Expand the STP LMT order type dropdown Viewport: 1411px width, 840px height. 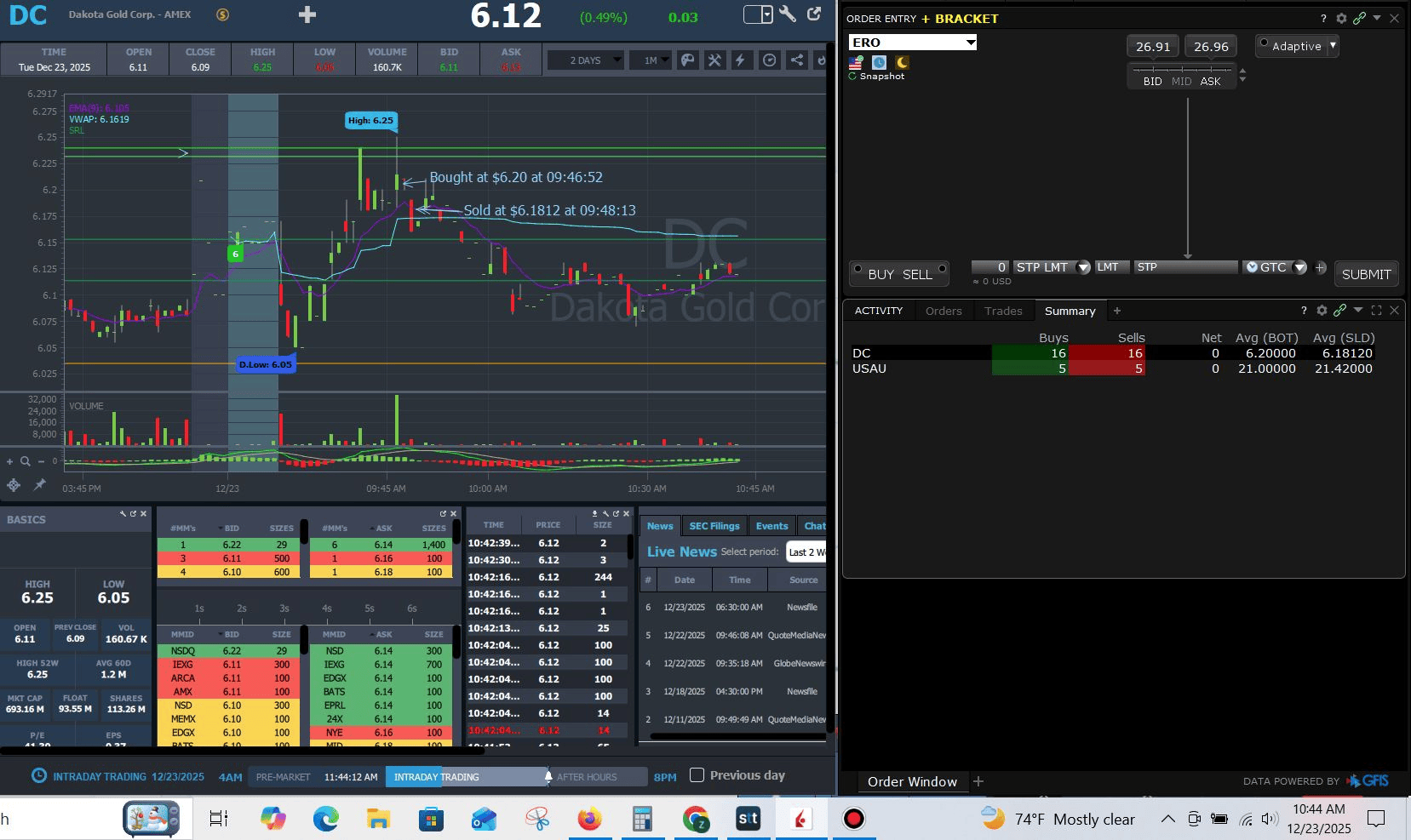pos(1083,267)
